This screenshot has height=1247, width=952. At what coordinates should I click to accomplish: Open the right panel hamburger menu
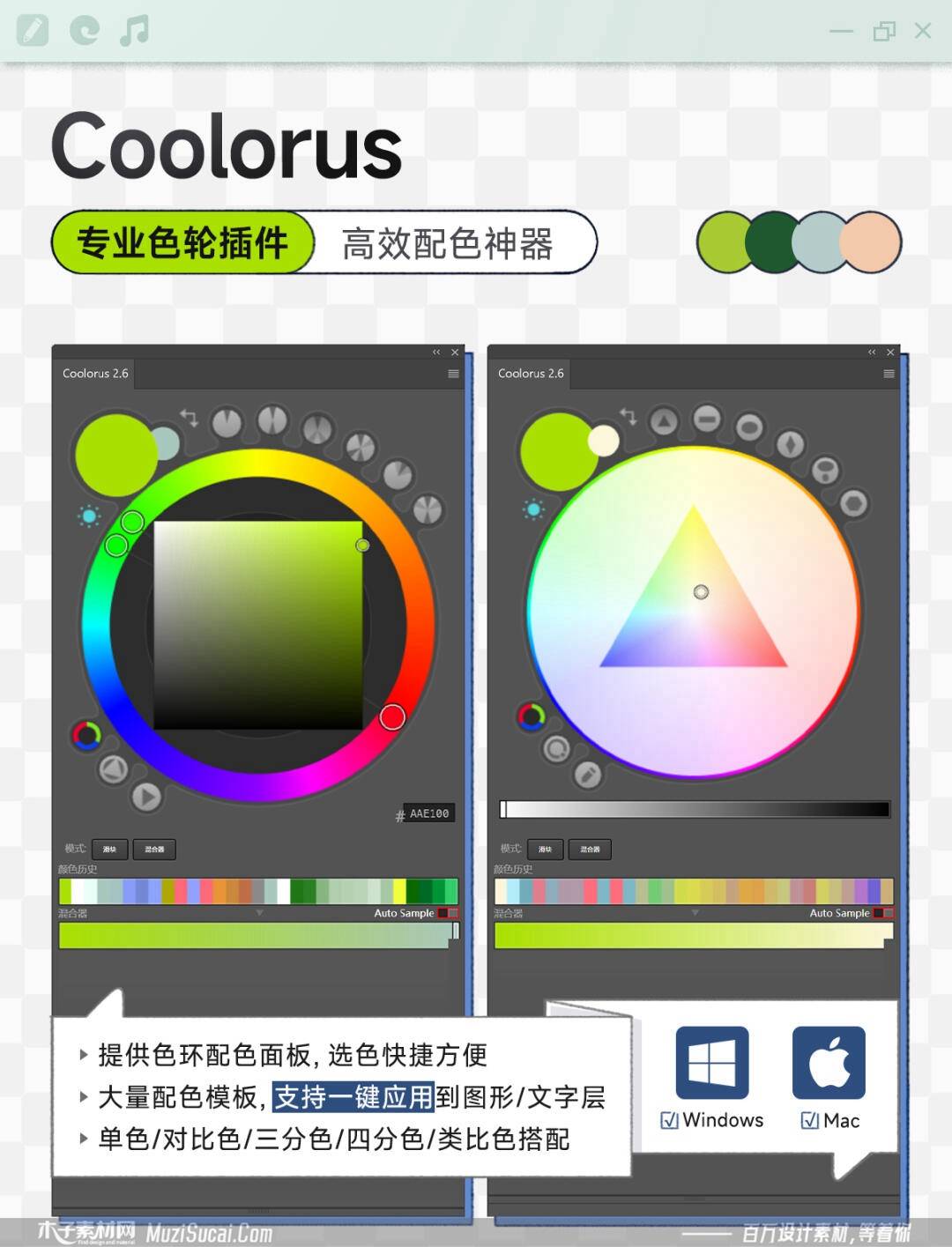click(x=889, y=374)
